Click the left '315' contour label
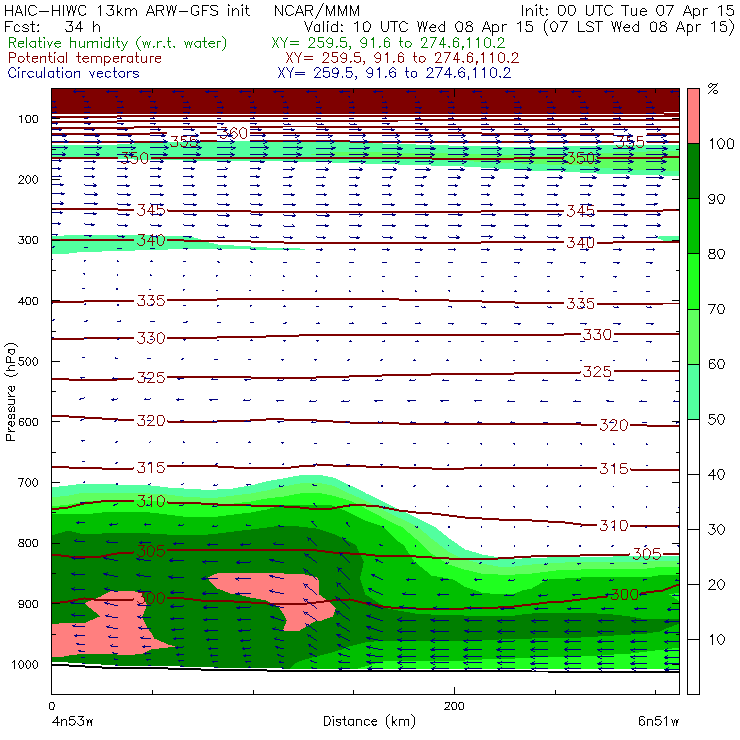The width and height of the screenshot is (740, 740). pyautogui.click(x=151, y=468)
